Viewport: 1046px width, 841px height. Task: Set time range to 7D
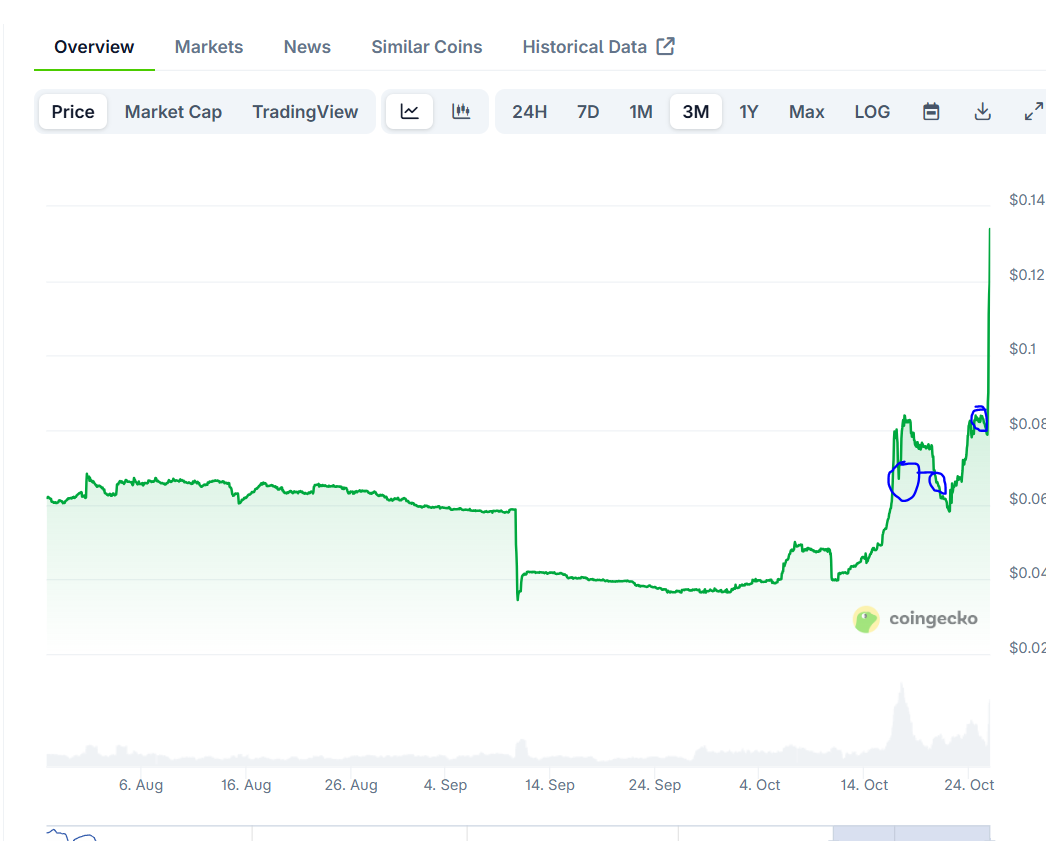pos(588,111)
